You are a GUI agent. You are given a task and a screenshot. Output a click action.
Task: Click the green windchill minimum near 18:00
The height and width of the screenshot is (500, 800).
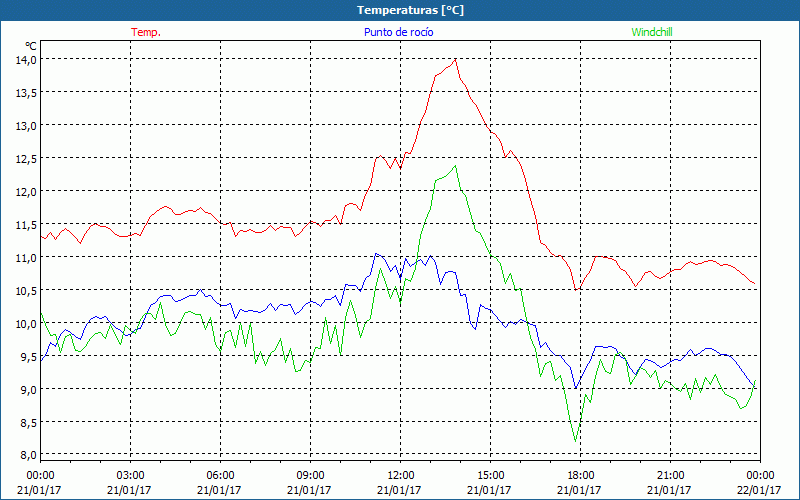pyautogui.click(x=576, y=441)
